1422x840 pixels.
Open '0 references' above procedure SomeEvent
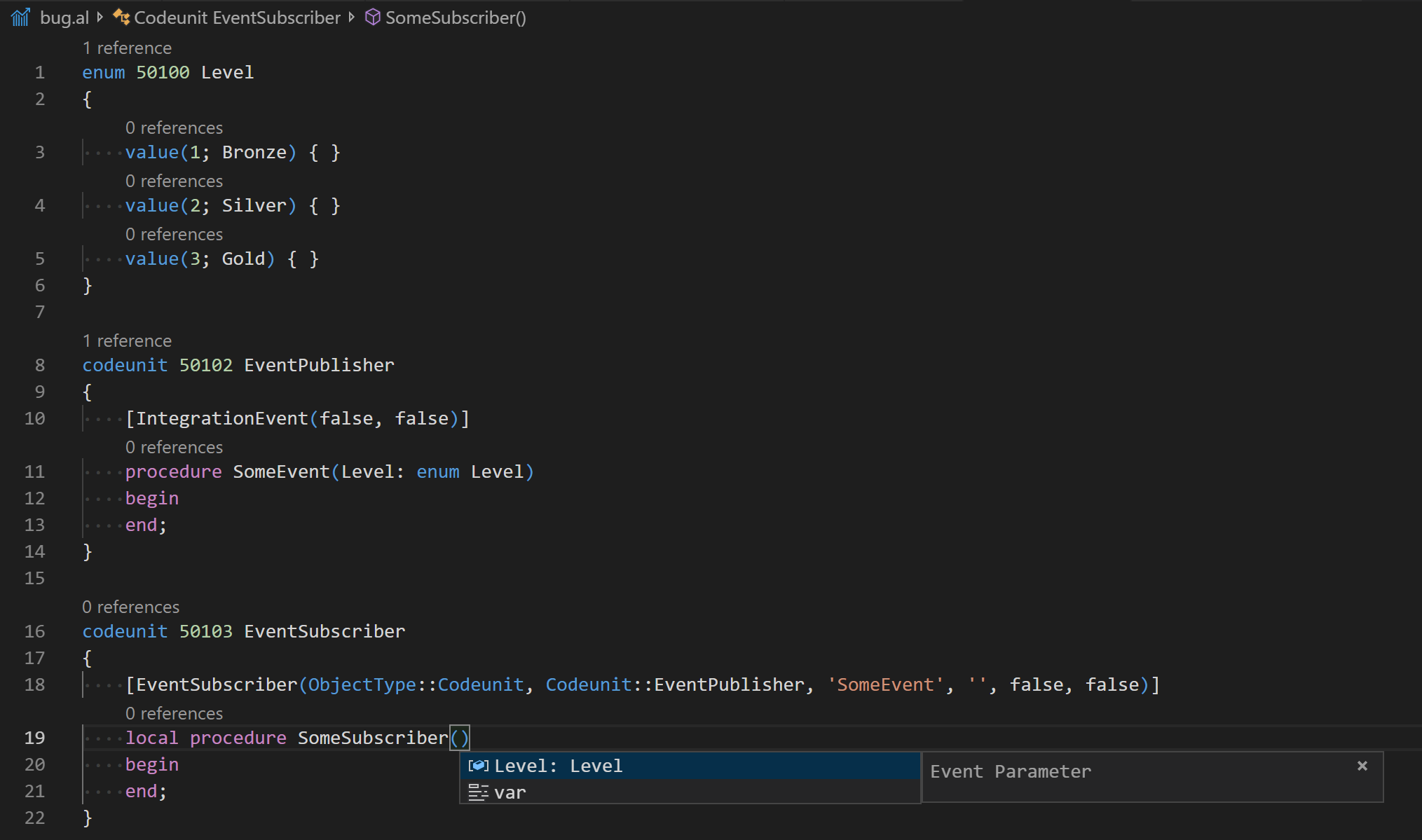(x=174, y=447)
